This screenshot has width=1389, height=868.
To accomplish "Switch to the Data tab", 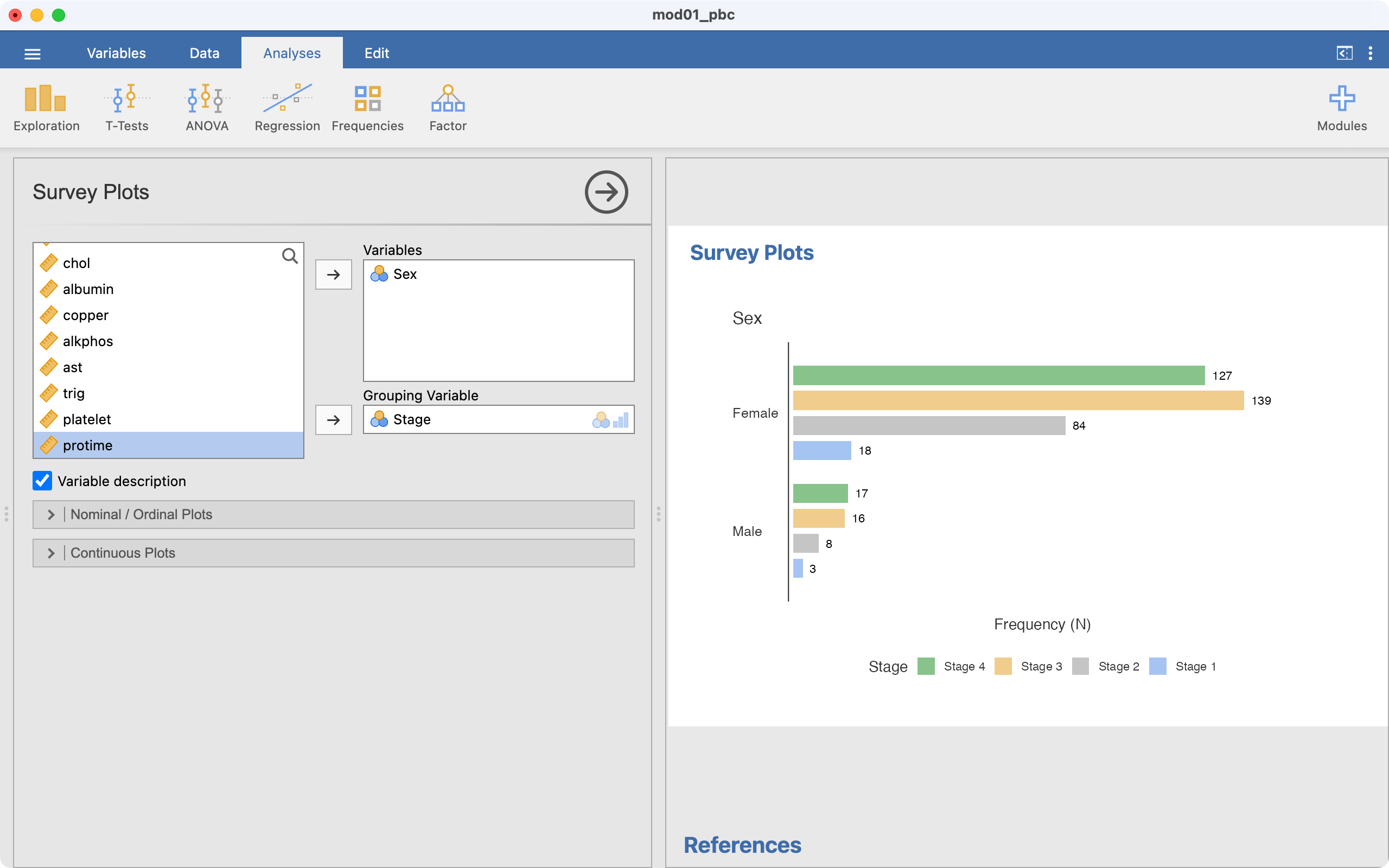I will pos(205,53).
